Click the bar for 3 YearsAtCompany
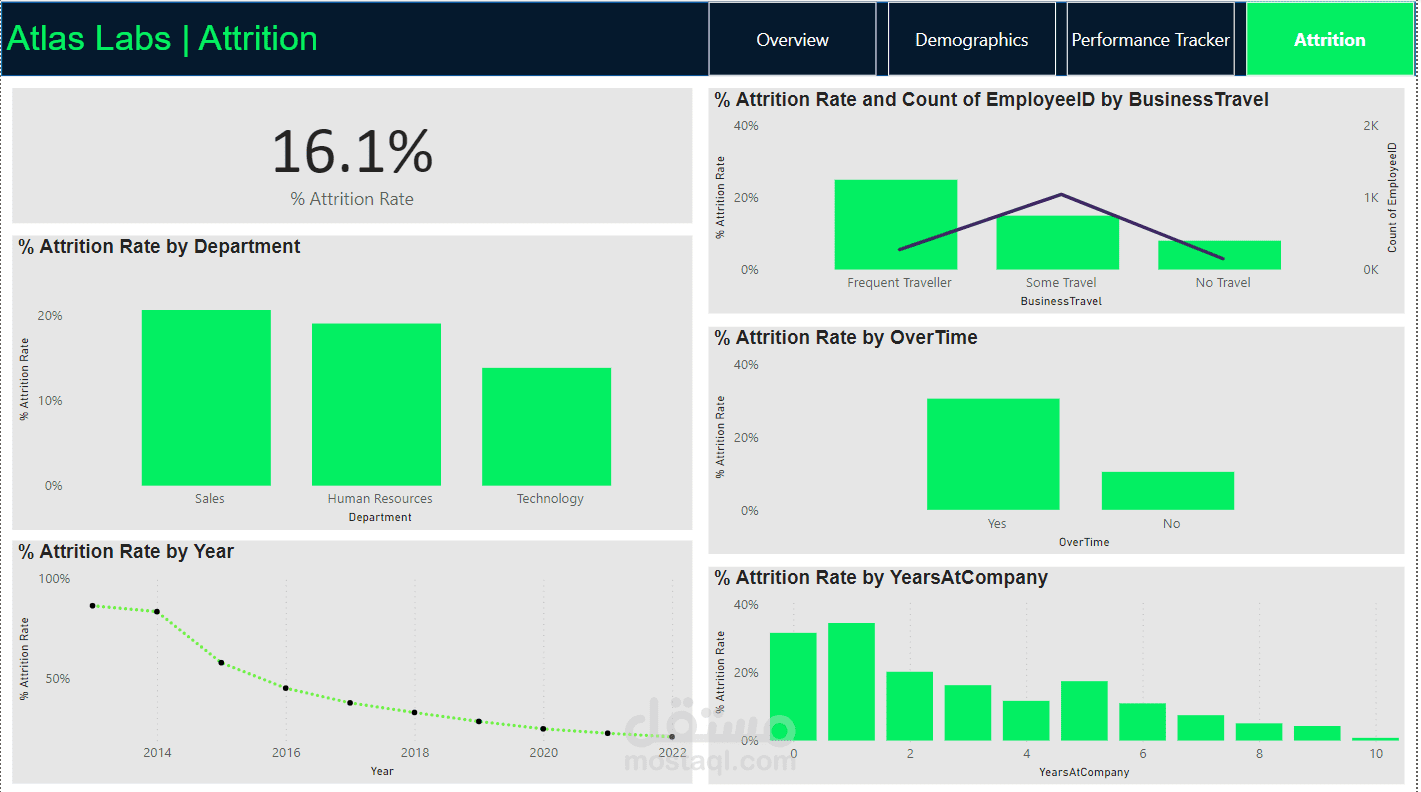Image resolution: width=1421 pixels, height=792 pixels. [968, 713]
